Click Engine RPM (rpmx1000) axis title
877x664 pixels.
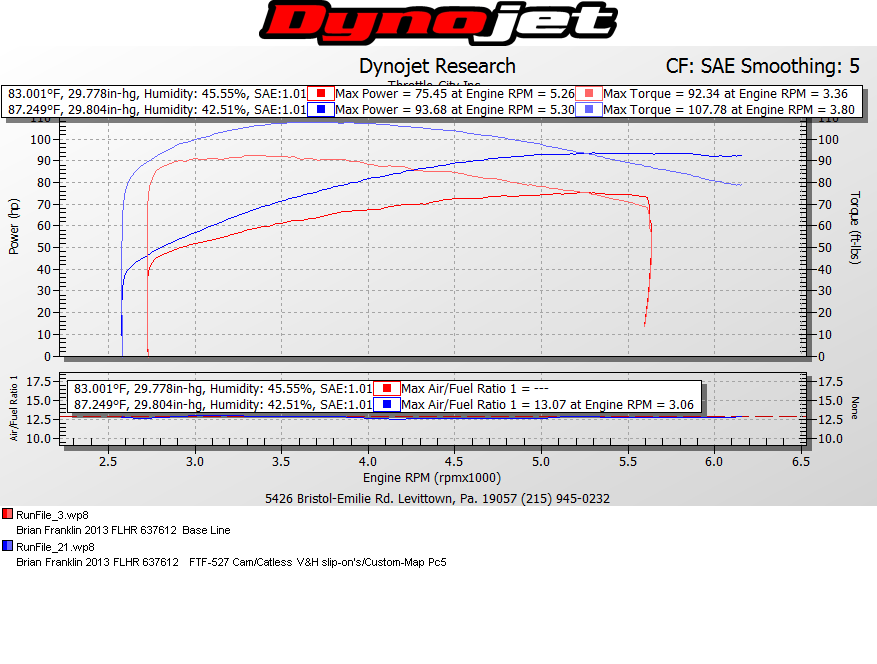432,478
